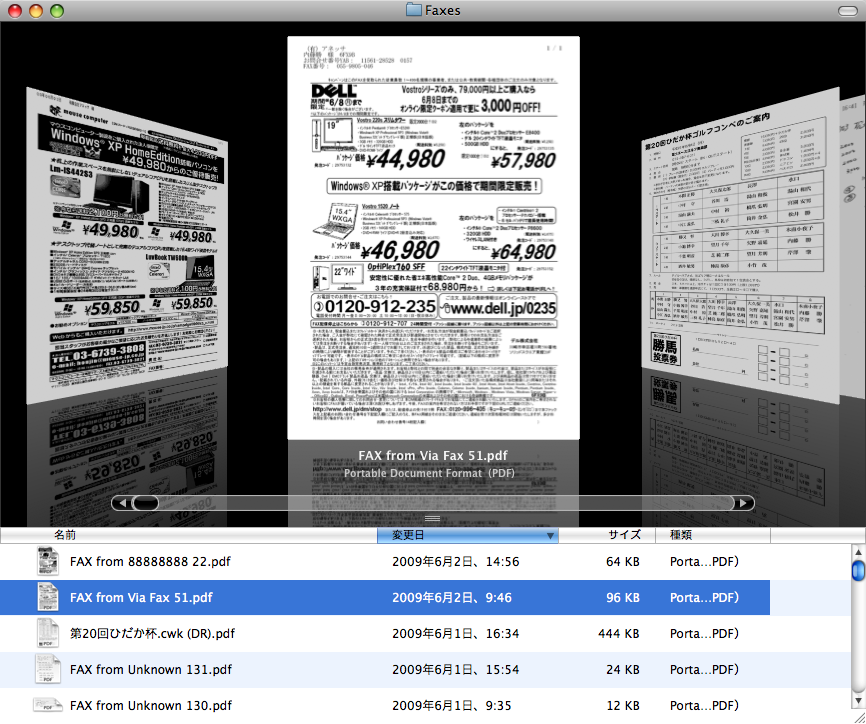Click date 2009年6月2日、14:56
The width and height of the screenshot is (866, 724).
point(456,562)
